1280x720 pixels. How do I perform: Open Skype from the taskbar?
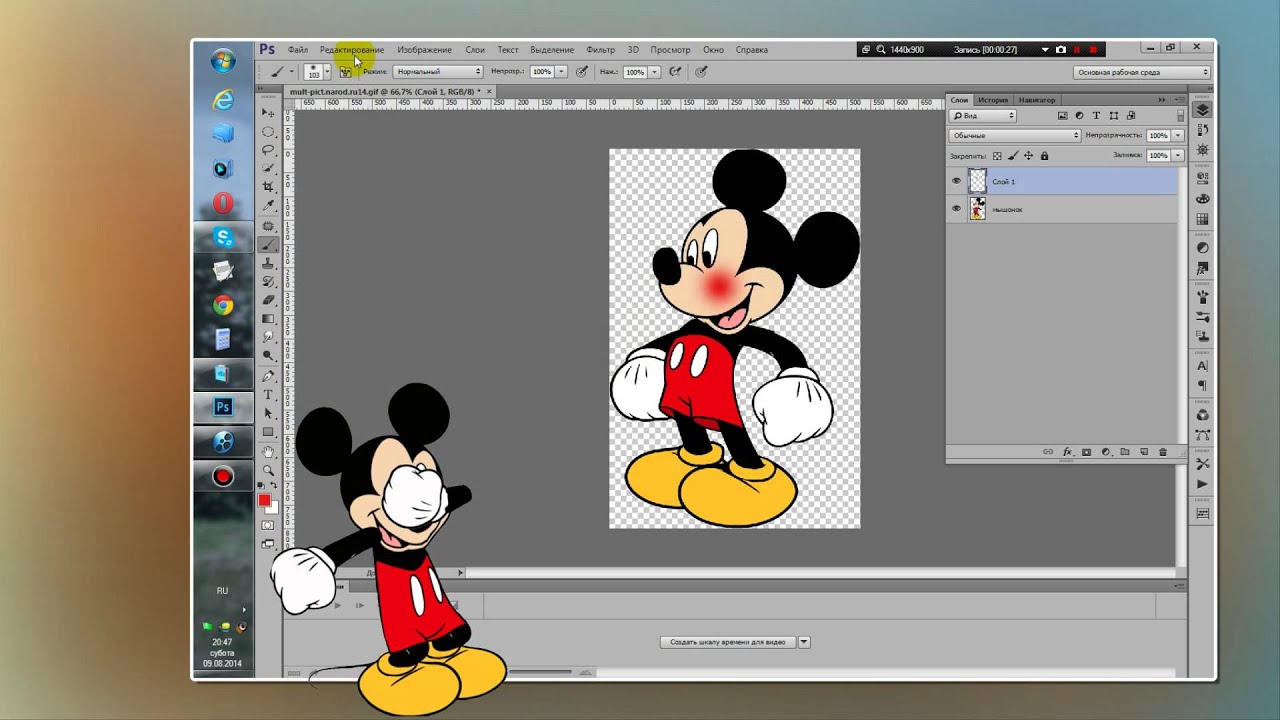click(223, 237)
